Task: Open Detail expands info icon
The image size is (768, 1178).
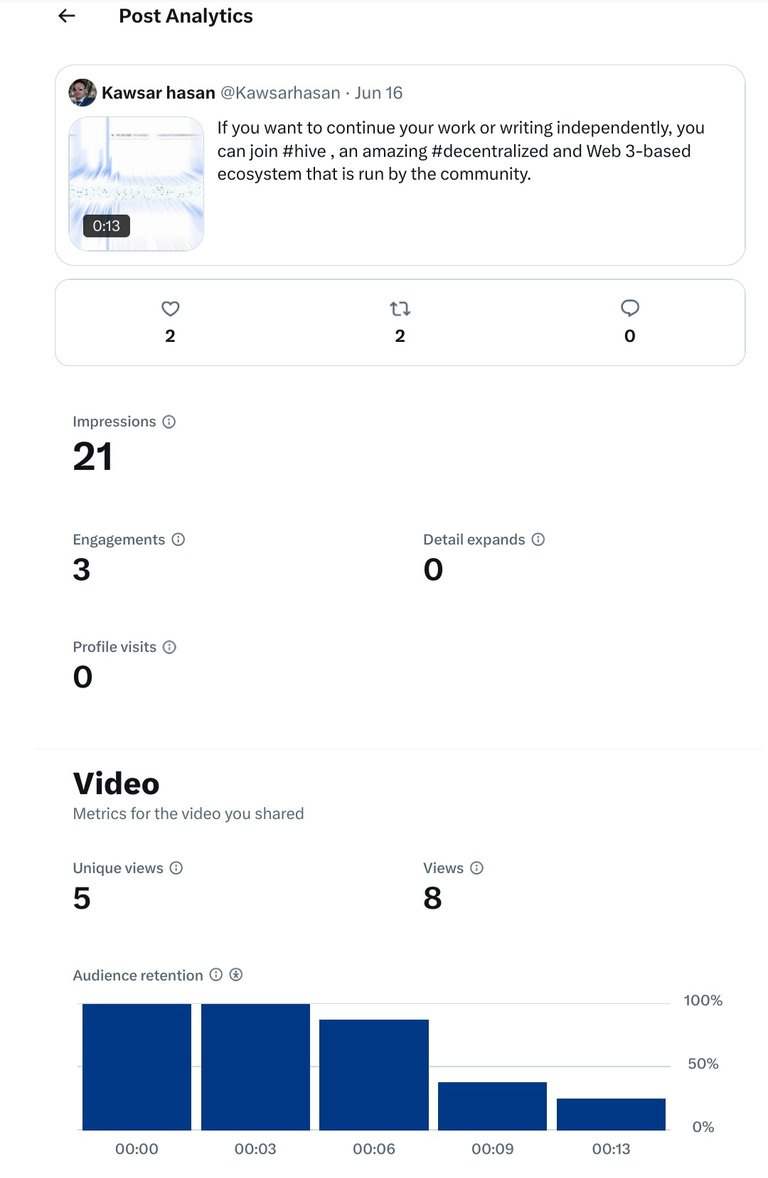Action: tap(538, 539)
